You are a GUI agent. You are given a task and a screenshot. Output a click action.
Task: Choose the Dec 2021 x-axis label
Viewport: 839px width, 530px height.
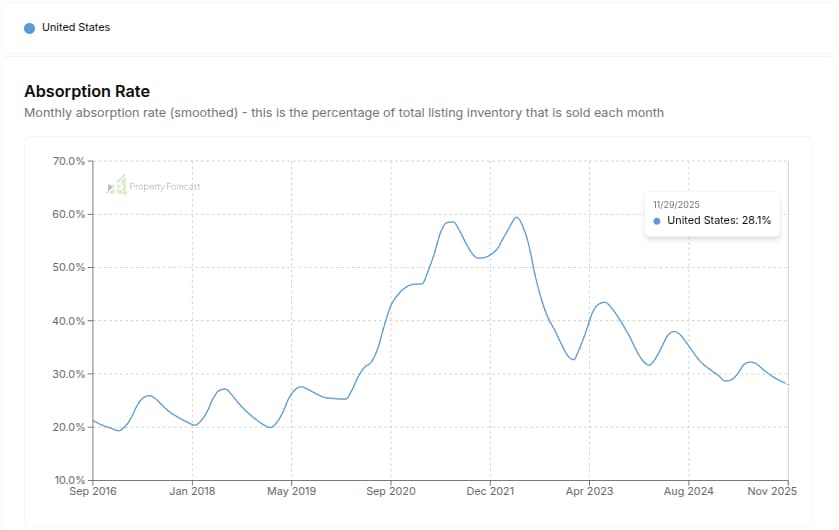coord(490,492)
